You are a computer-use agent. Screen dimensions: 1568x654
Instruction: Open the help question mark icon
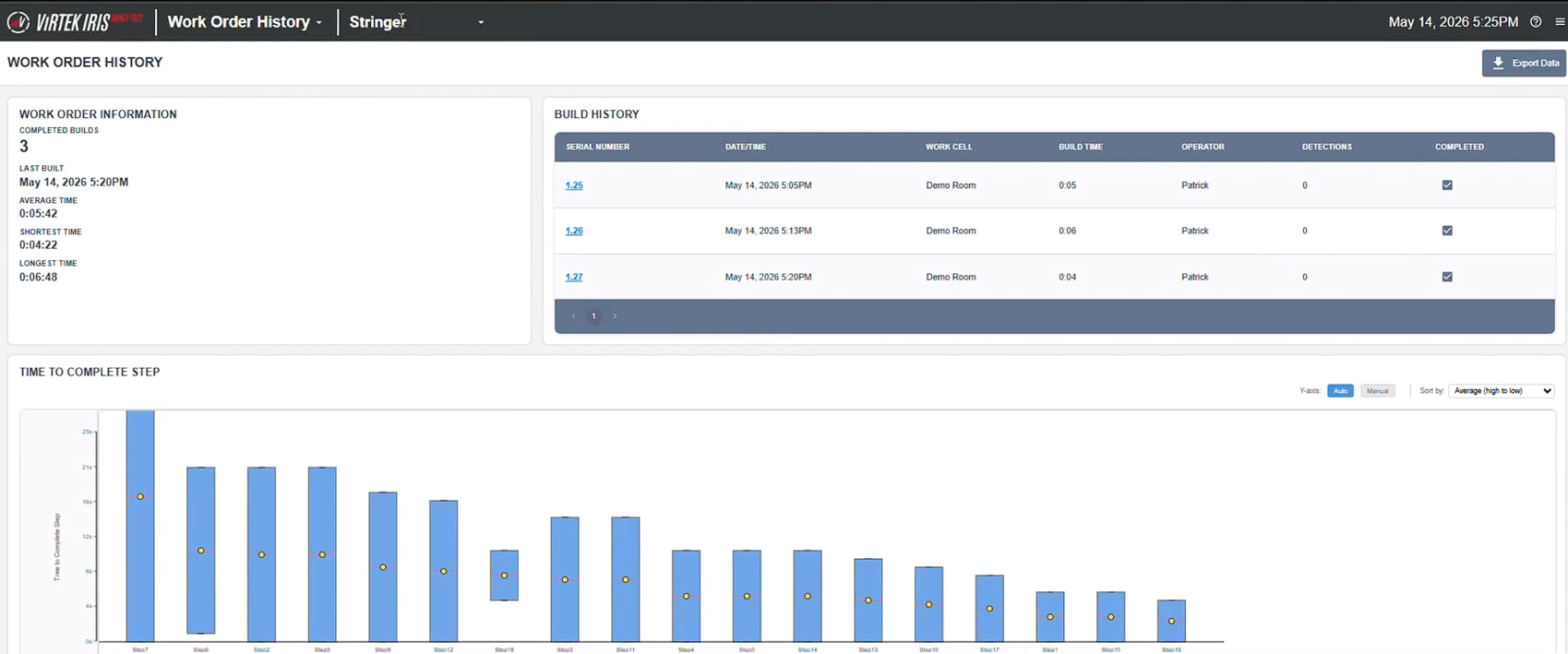click(1536, 22)
